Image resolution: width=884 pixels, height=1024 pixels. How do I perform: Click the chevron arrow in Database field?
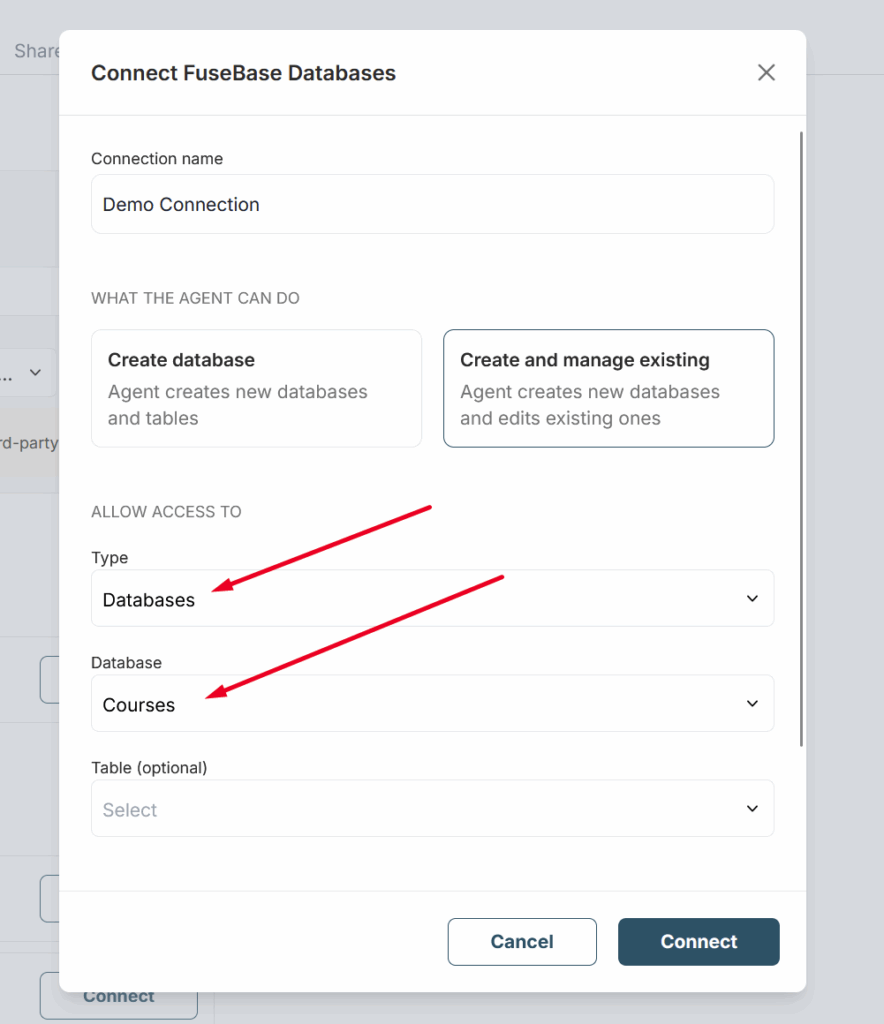coord(753,703)
